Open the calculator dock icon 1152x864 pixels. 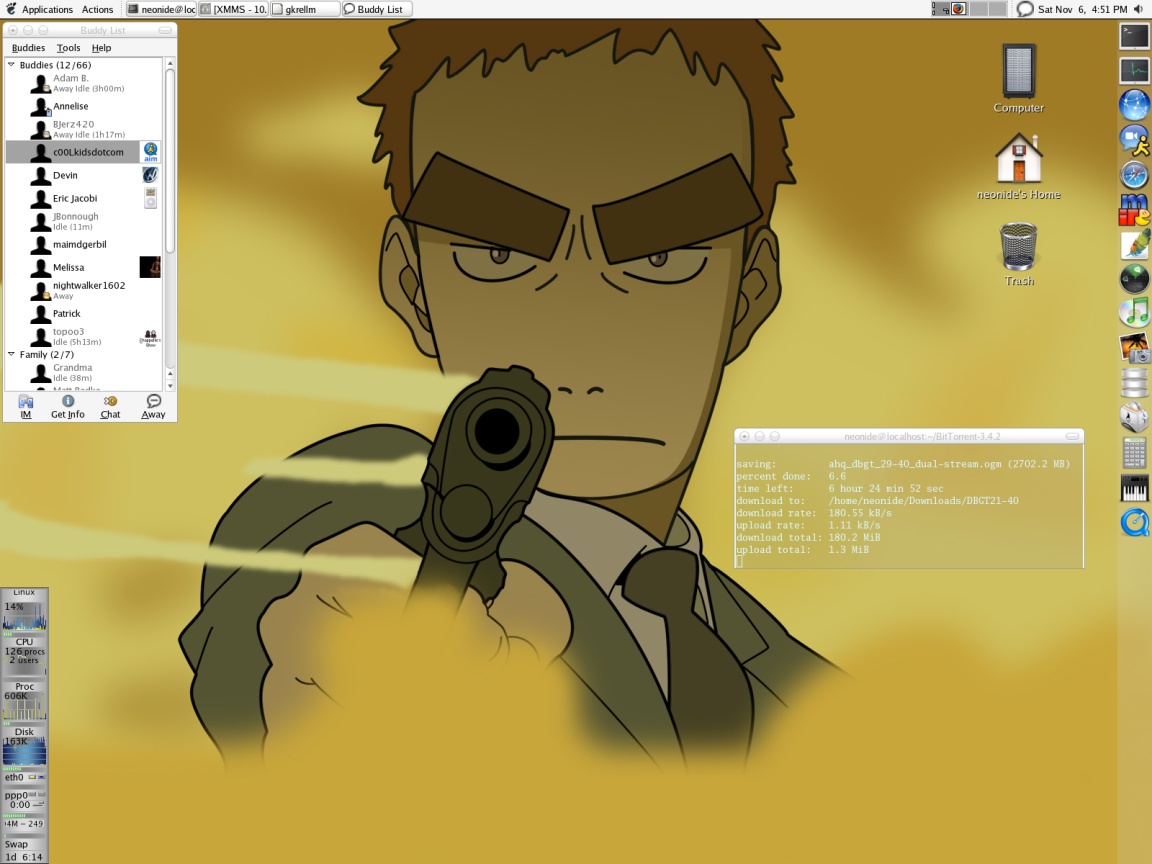(x=1134, y=453)
